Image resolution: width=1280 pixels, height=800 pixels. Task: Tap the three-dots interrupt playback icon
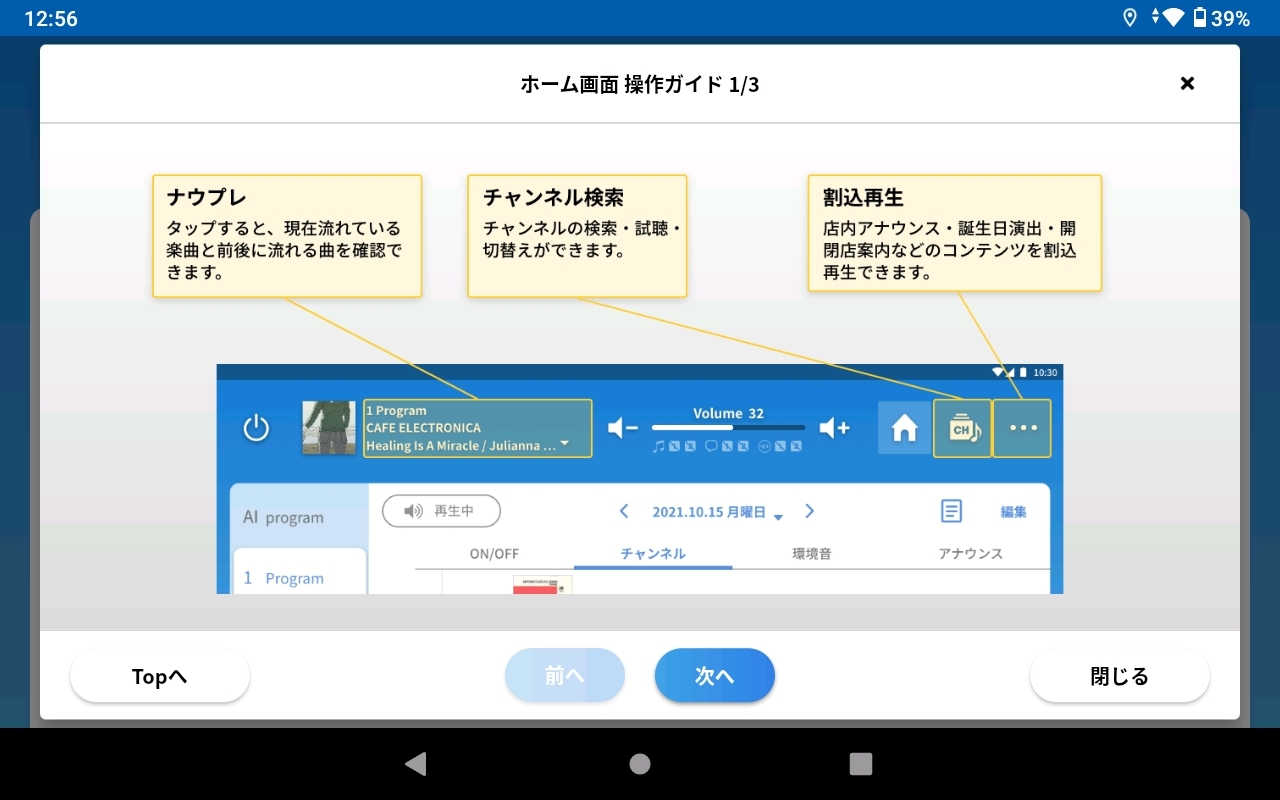tap(1022, 428)
